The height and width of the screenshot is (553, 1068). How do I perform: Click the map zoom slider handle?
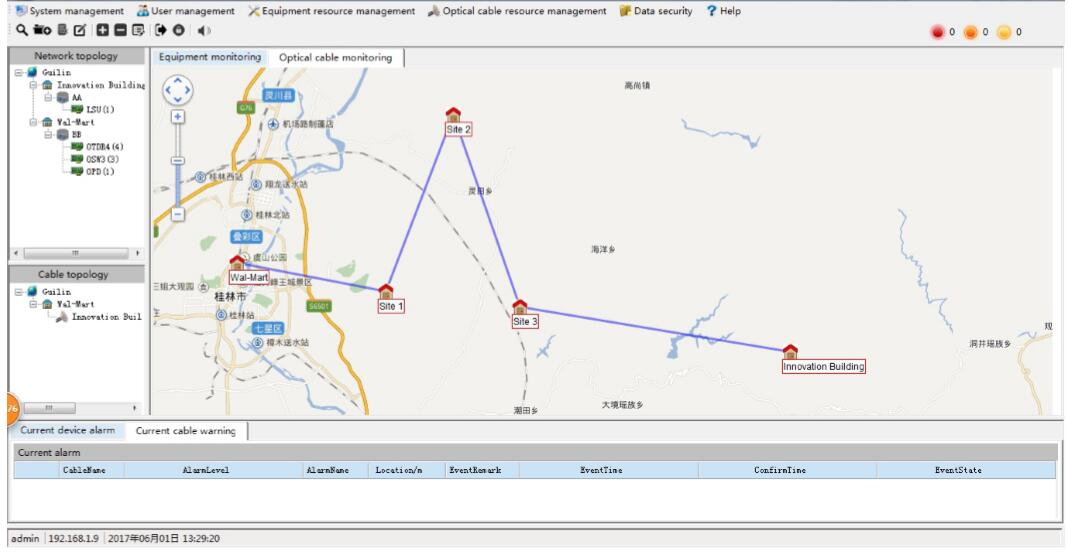coord(178,160)
